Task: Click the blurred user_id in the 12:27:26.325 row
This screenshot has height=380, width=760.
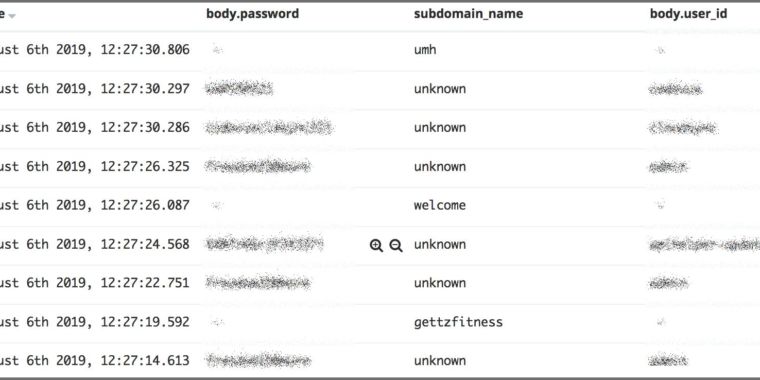Action: (x=668, y=167)
